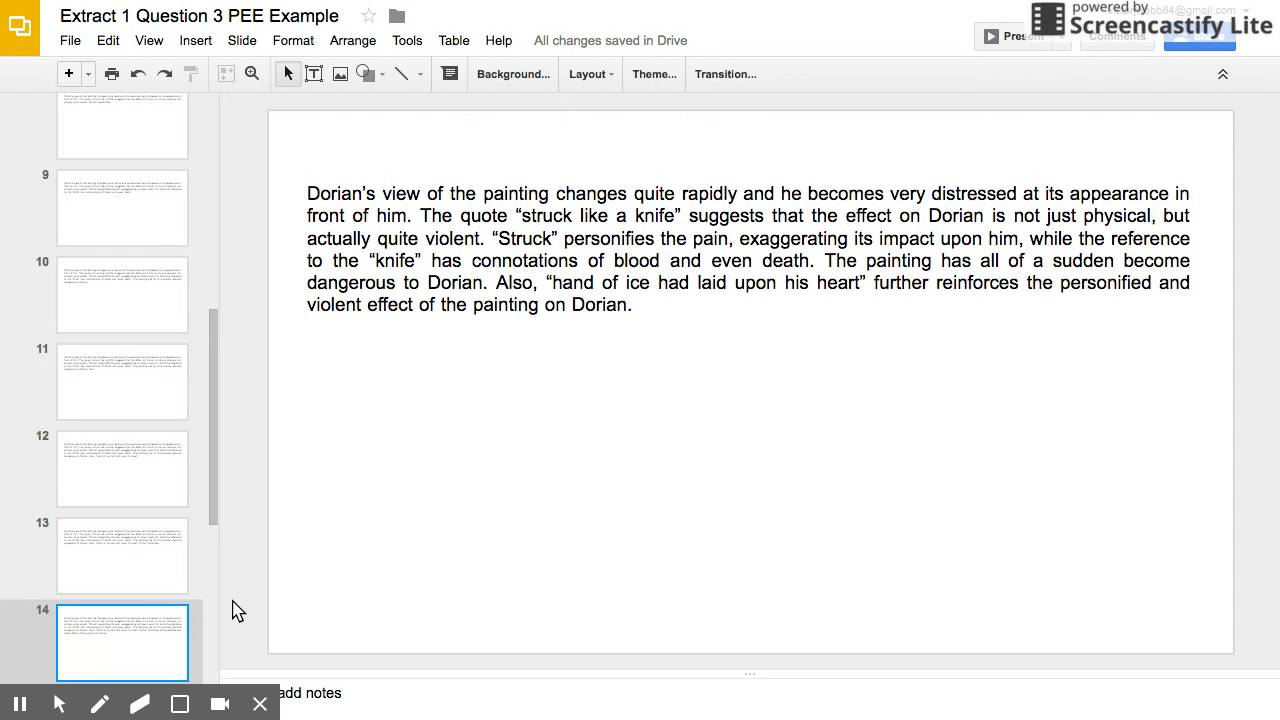Star the presentation with the star icon
This screenshot has height=720, width=1280.
click(368, 16)
